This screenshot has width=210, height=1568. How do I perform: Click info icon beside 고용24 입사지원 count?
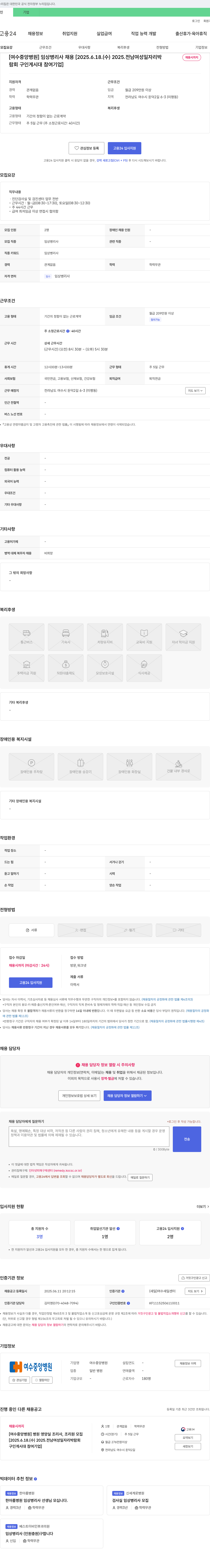tap(182, 1228)
